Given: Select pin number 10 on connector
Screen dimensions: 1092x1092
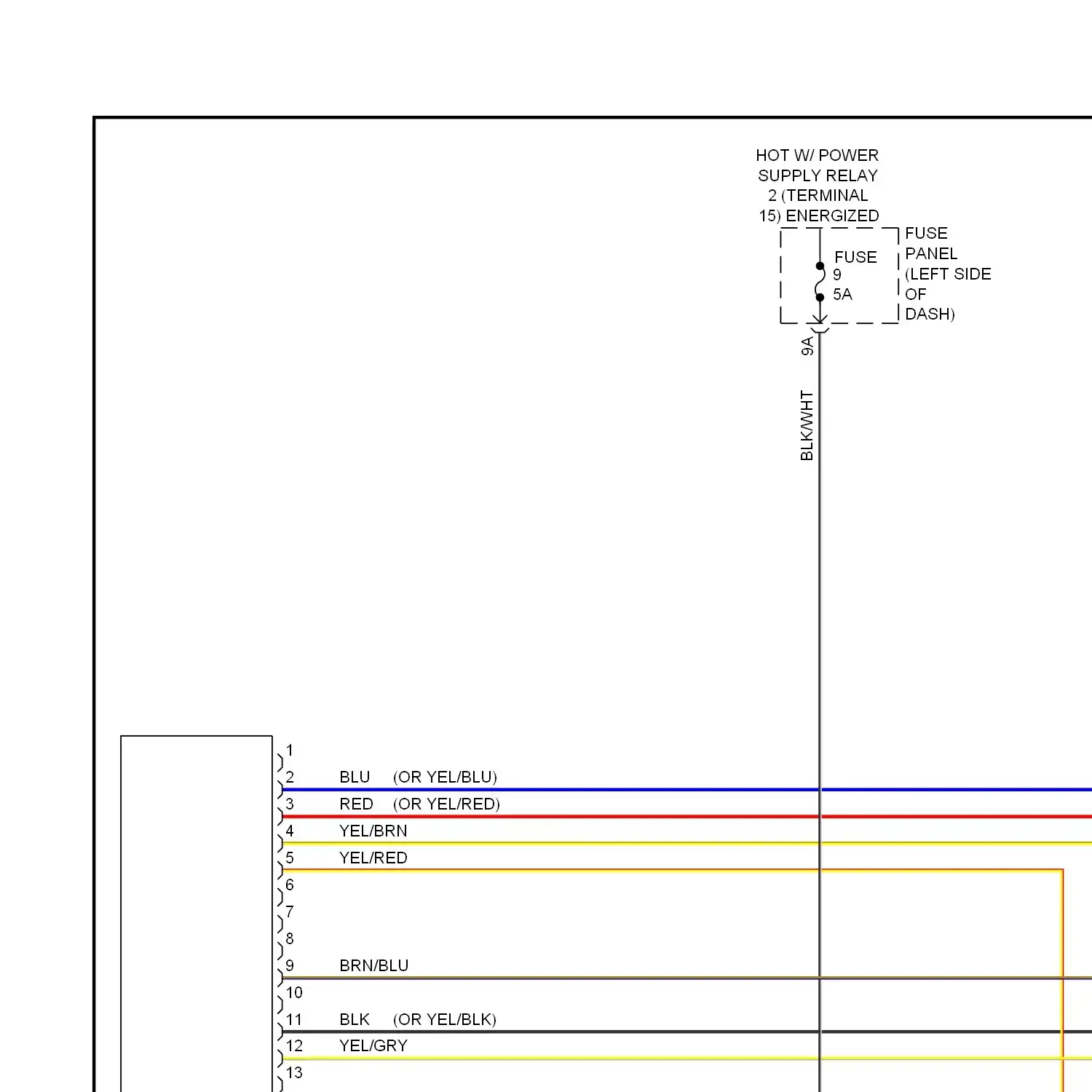Looking at the screenshot, I should tap(294, 993).
